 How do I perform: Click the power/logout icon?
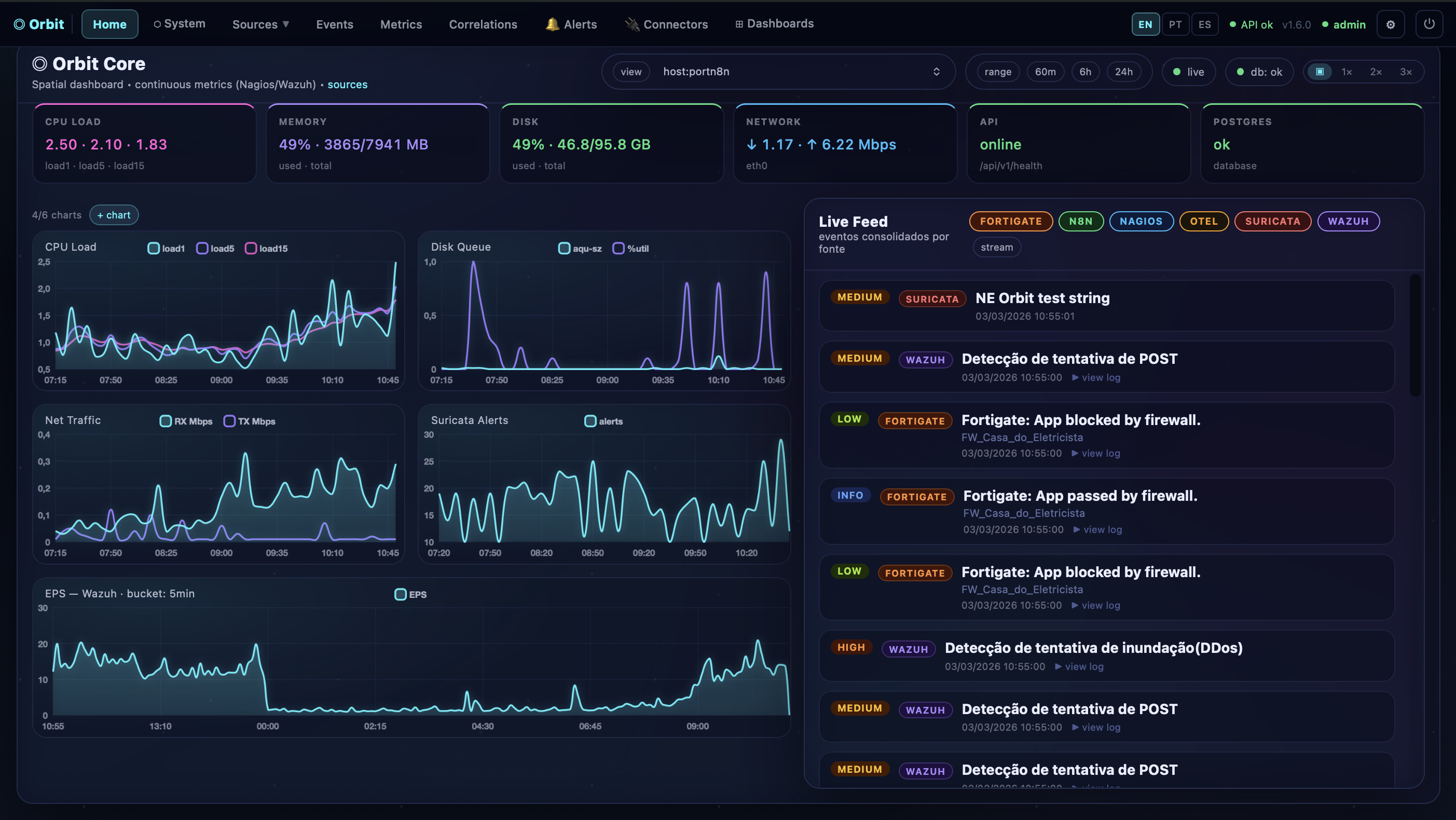(1430, 24)
